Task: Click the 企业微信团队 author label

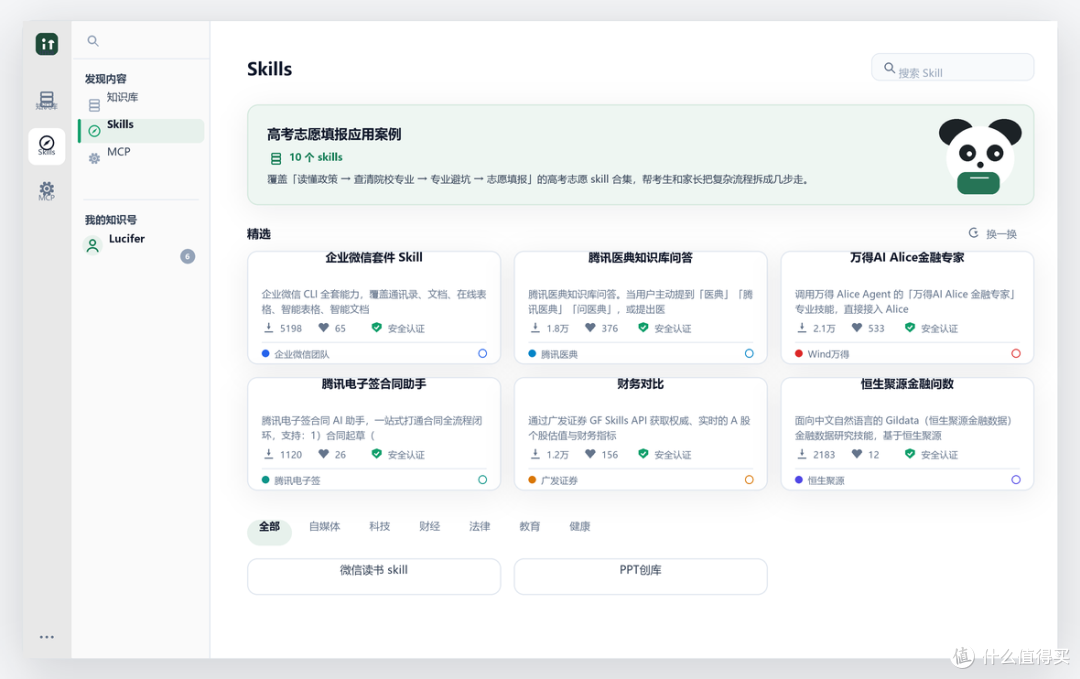Action: (302, 354)
